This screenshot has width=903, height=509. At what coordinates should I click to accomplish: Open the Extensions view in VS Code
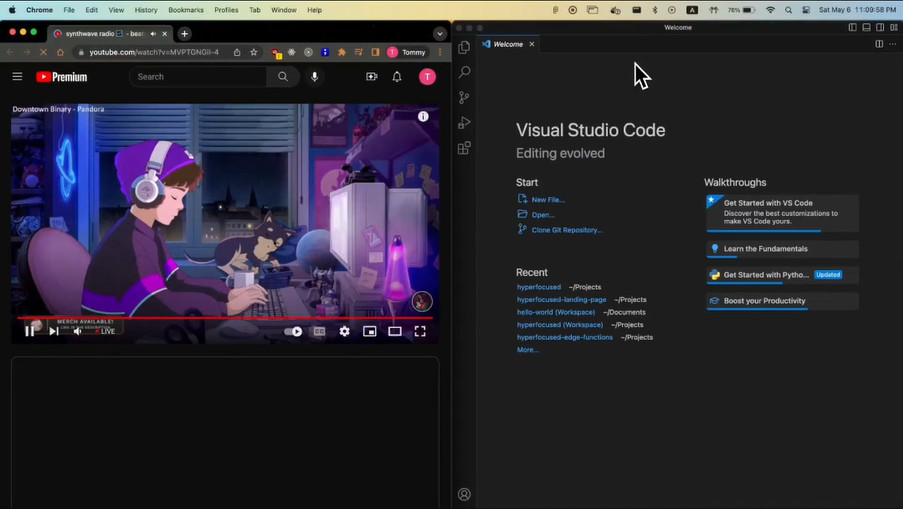pyautogui.click(x=464, y=148)
